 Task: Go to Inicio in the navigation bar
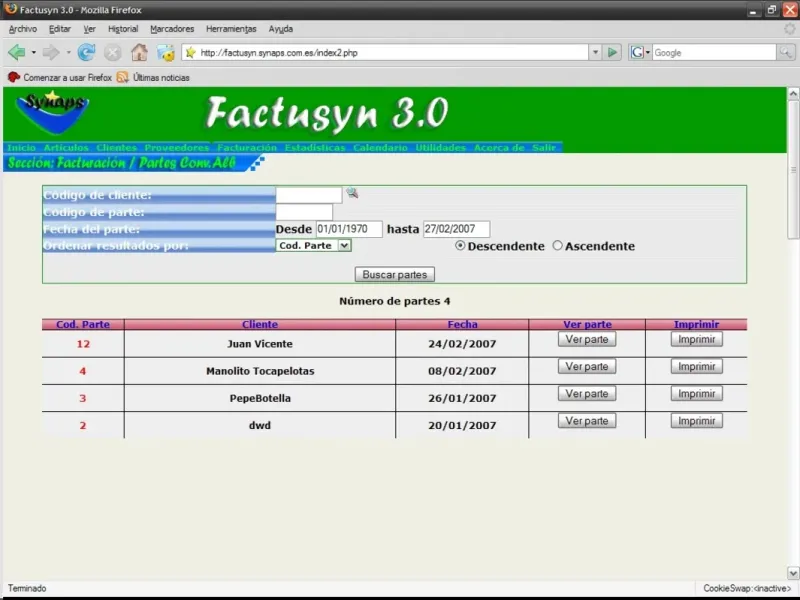click(21, 147)
